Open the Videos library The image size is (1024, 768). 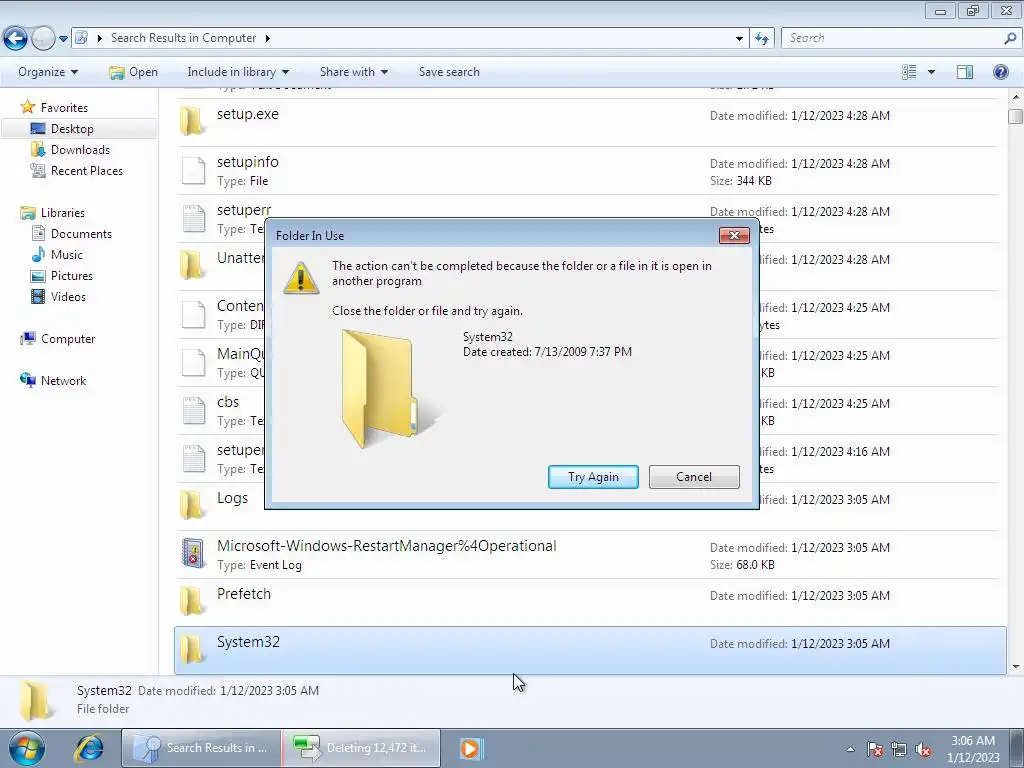[68, 296]
